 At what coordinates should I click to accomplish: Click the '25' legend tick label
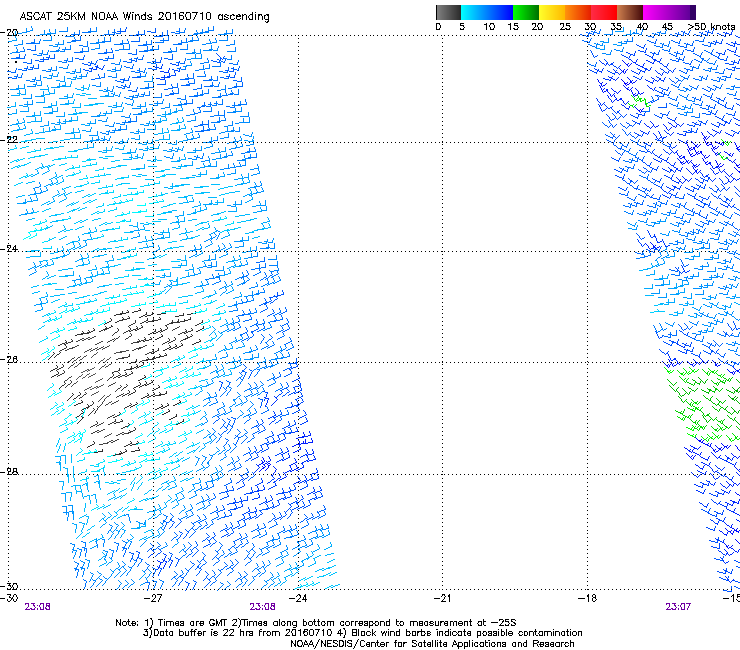point(565,27)
